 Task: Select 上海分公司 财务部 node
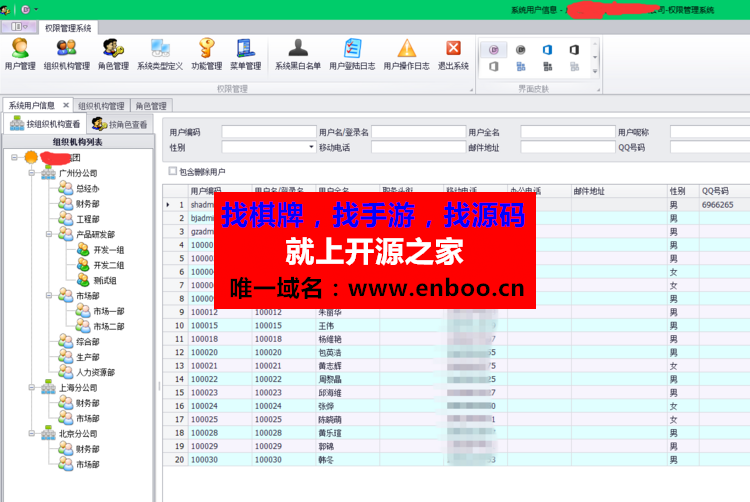(88, 403)
